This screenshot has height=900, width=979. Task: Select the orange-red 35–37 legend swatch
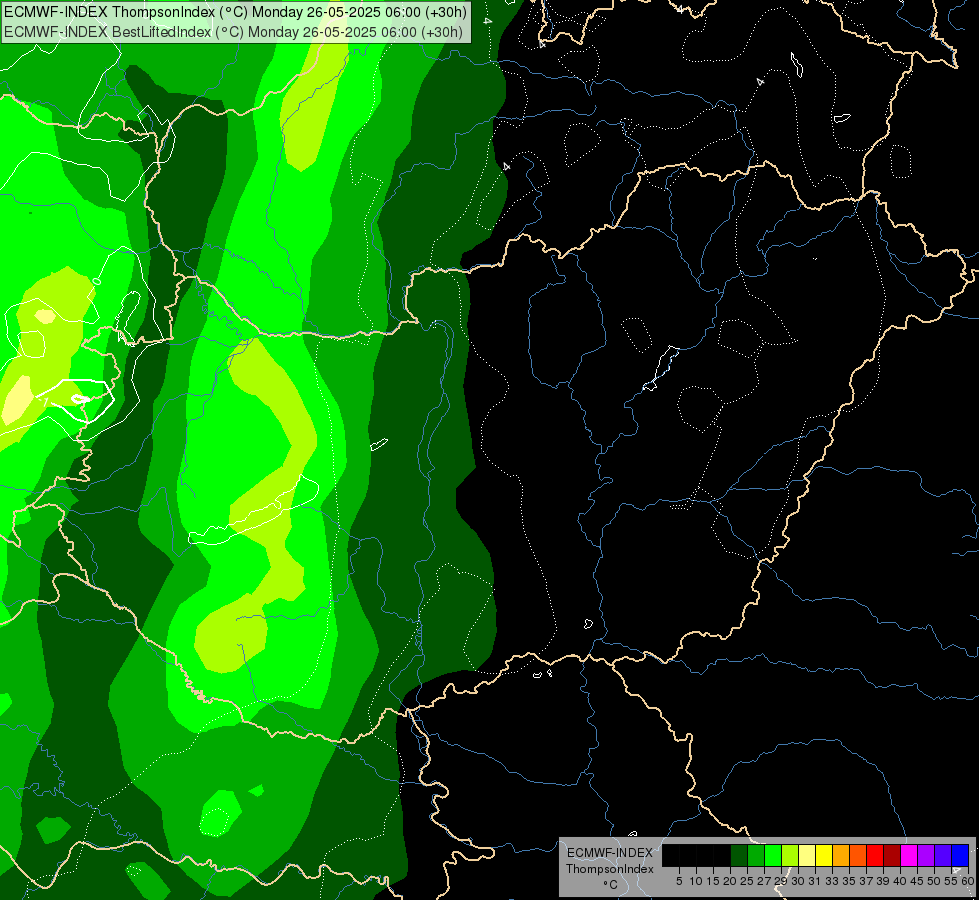pyautogui.click(x=858, y=856)
